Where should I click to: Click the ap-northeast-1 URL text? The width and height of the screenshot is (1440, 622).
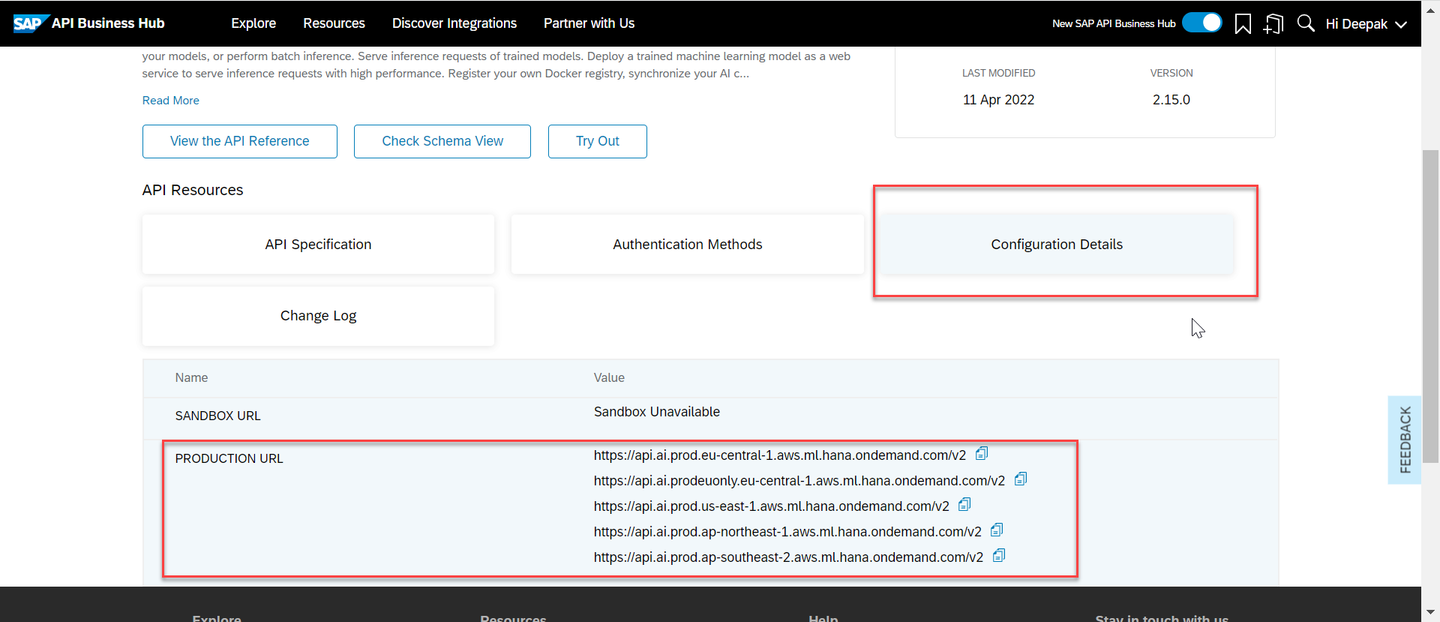pos(788,532)
